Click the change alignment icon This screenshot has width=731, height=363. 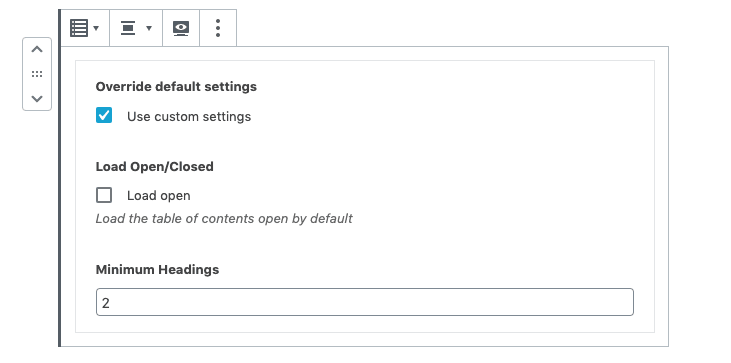pos(128,28)
